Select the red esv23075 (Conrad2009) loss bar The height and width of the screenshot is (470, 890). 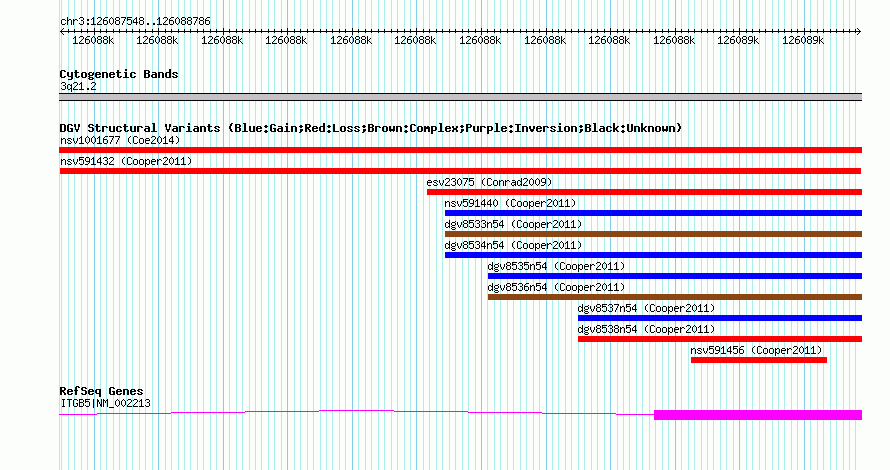644,192
